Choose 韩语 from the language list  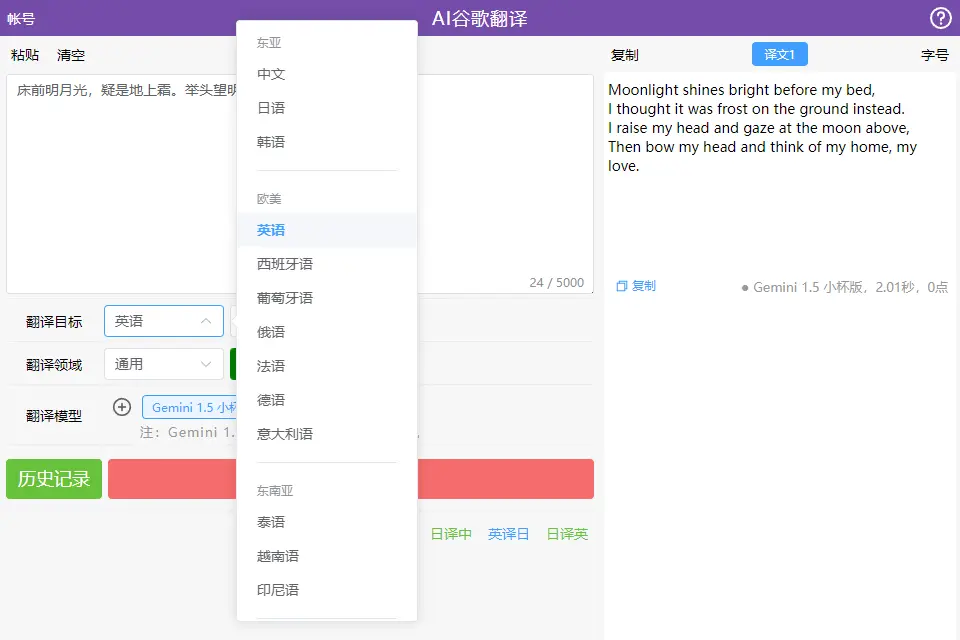click(327, 142)
